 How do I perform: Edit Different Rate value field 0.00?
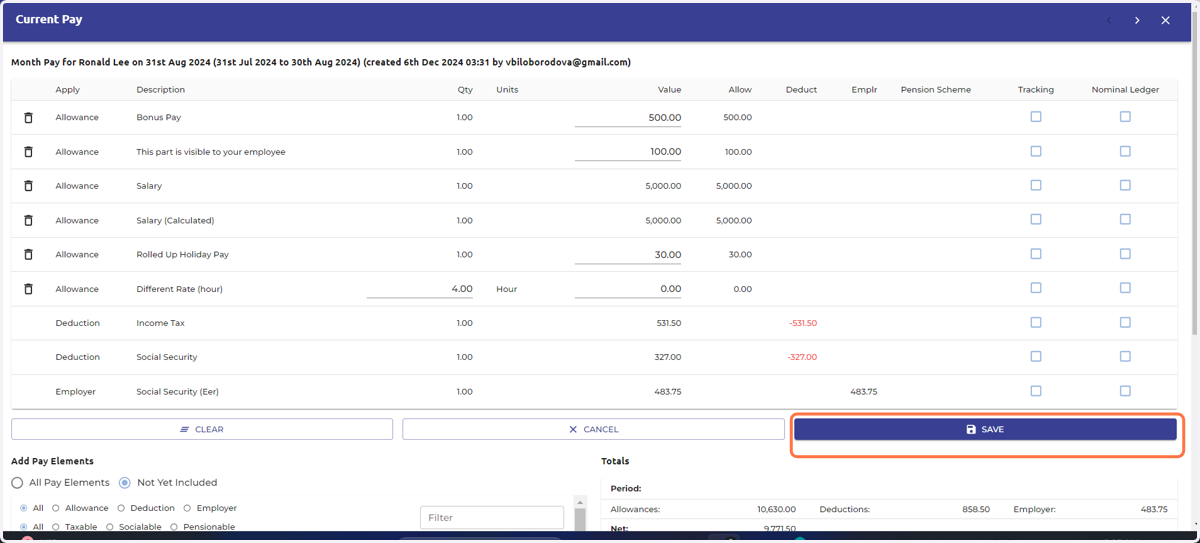(x=629, y=289)
